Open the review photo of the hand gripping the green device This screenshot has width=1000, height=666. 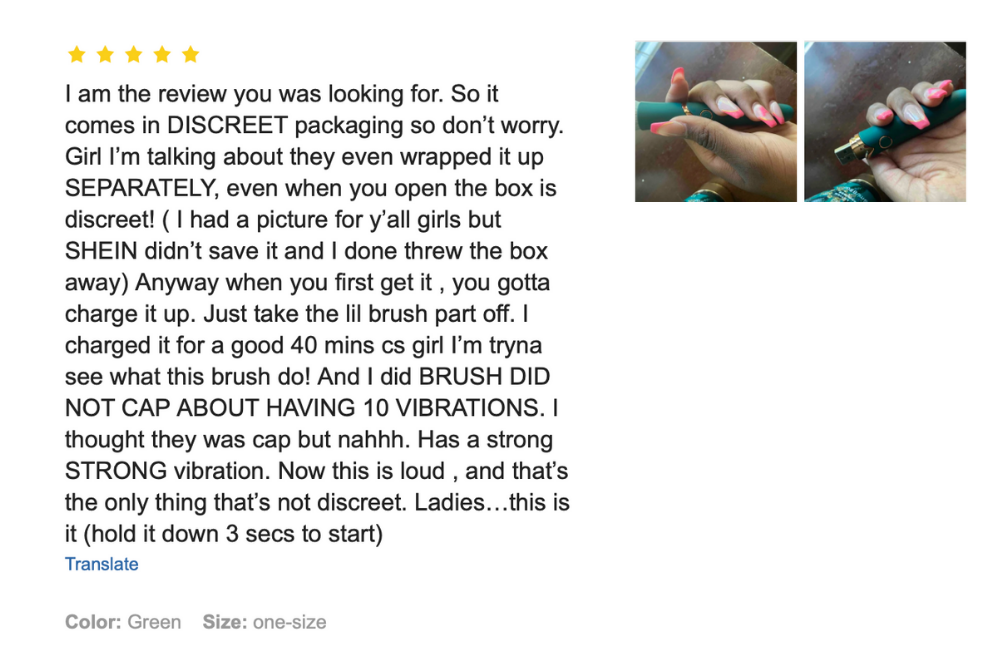(716, 122)
